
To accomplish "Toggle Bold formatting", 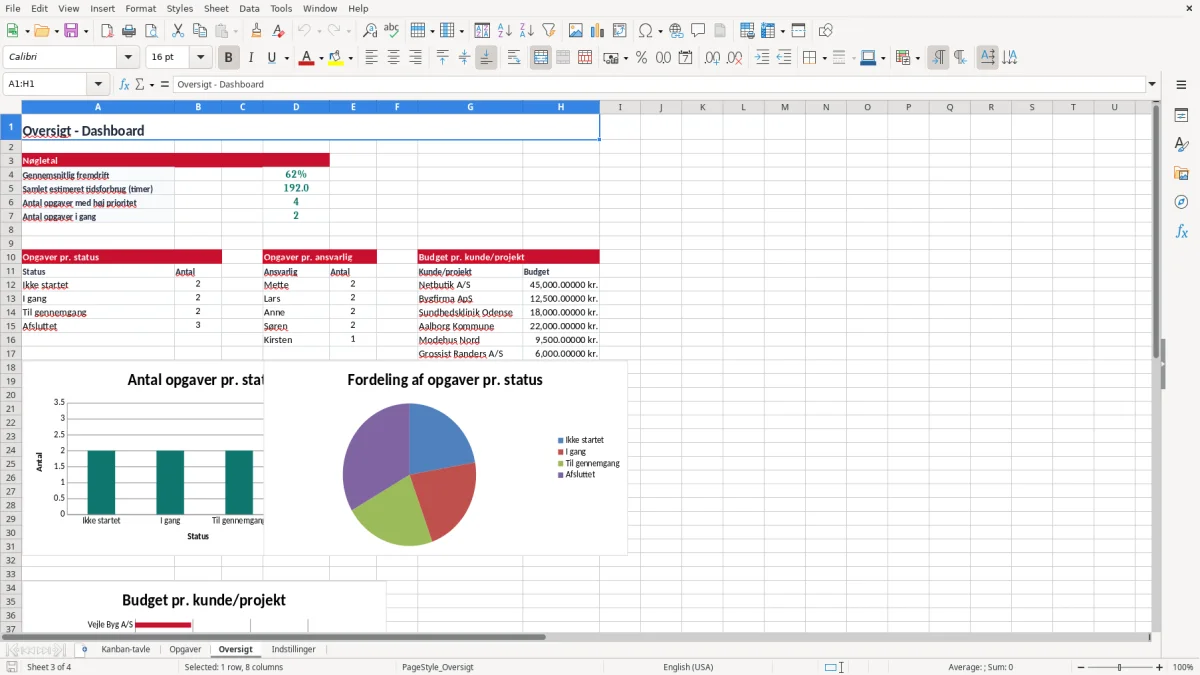I will (x=229, y=58).
